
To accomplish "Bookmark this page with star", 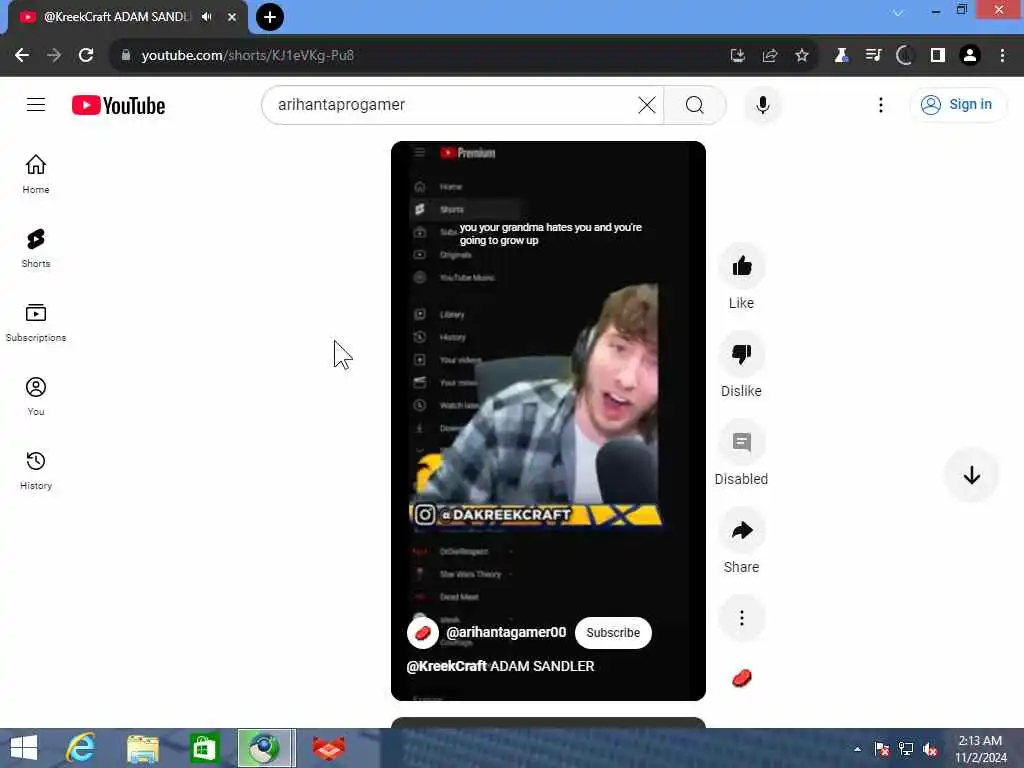I will [x=801, y=56].
